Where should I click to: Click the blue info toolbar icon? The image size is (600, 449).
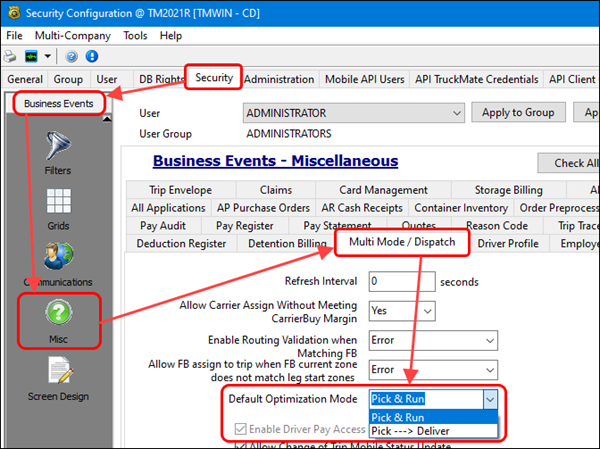[92, 57]
